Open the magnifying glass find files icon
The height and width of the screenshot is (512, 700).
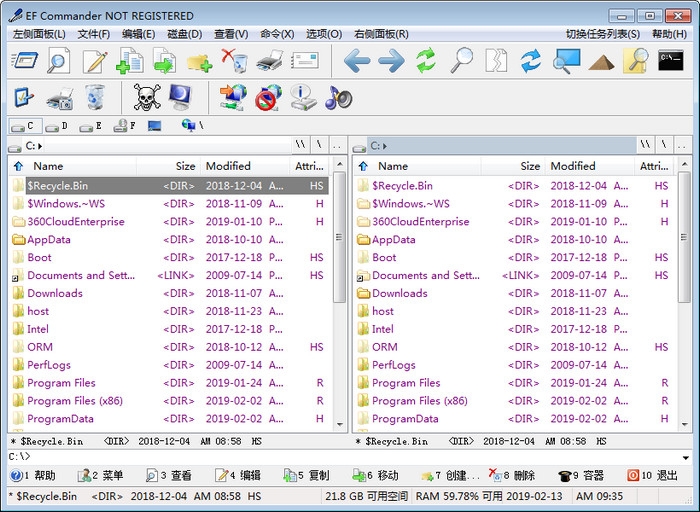click(461, 60)
